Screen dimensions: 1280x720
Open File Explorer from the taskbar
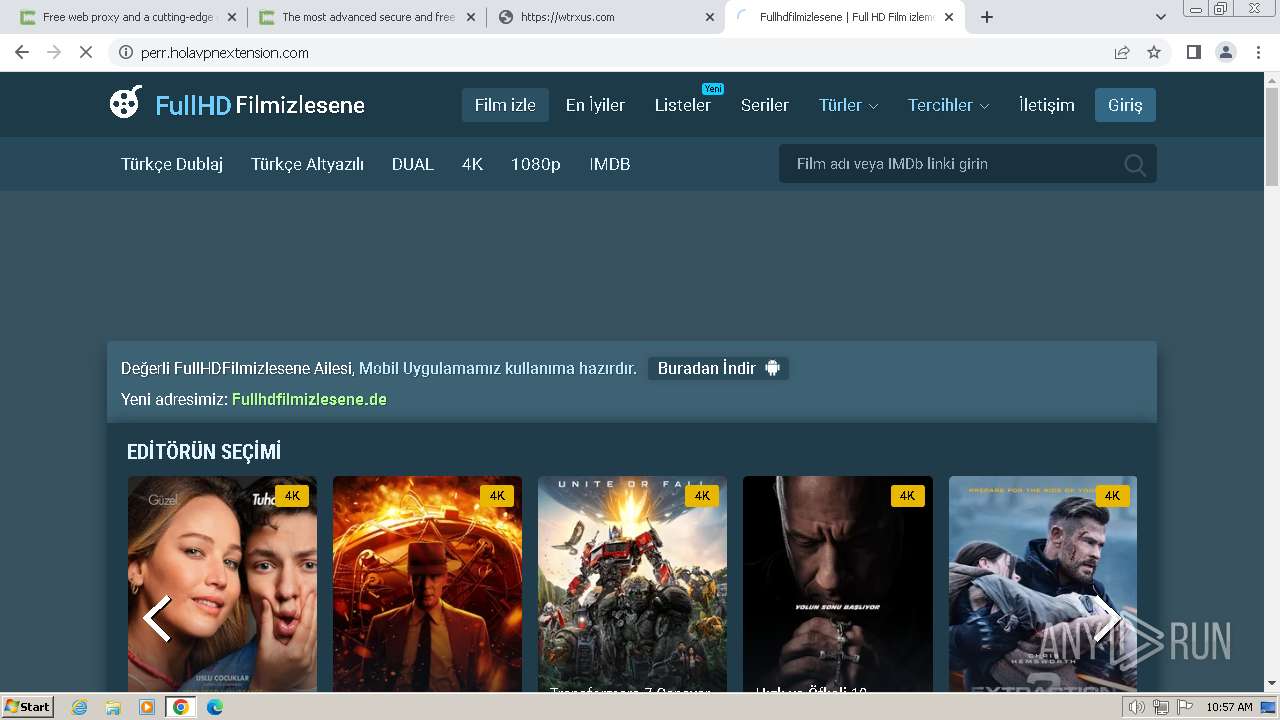point(113,707)
